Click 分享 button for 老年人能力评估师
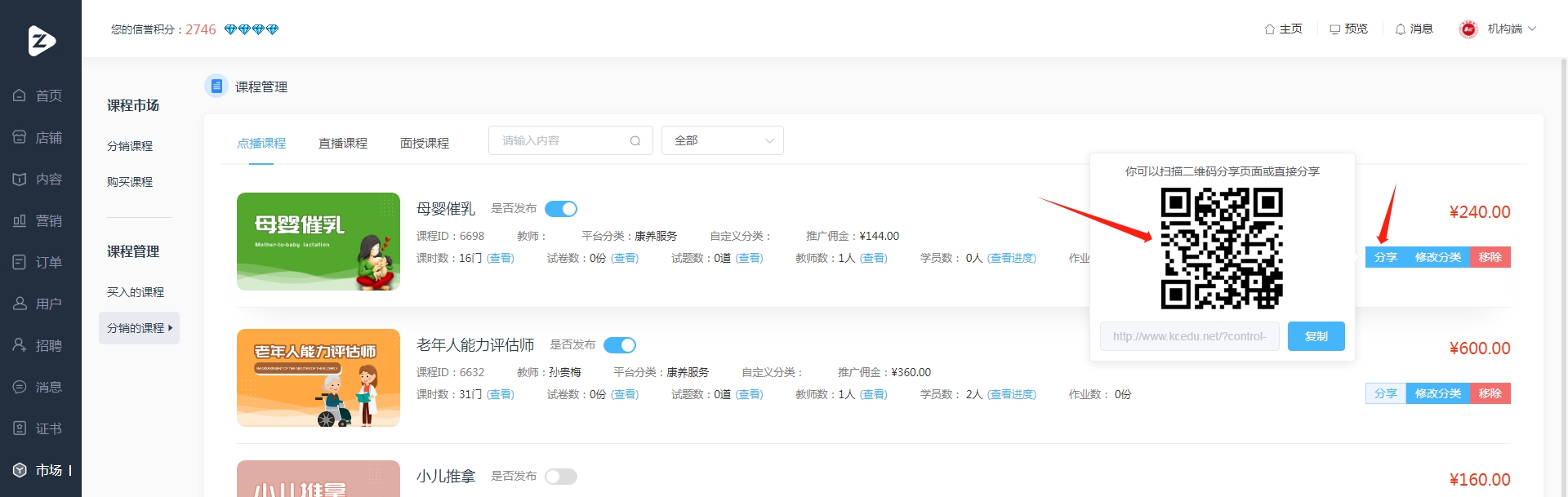The image size is (1568, 497). pyautogui.click(x=1386, y=393)
